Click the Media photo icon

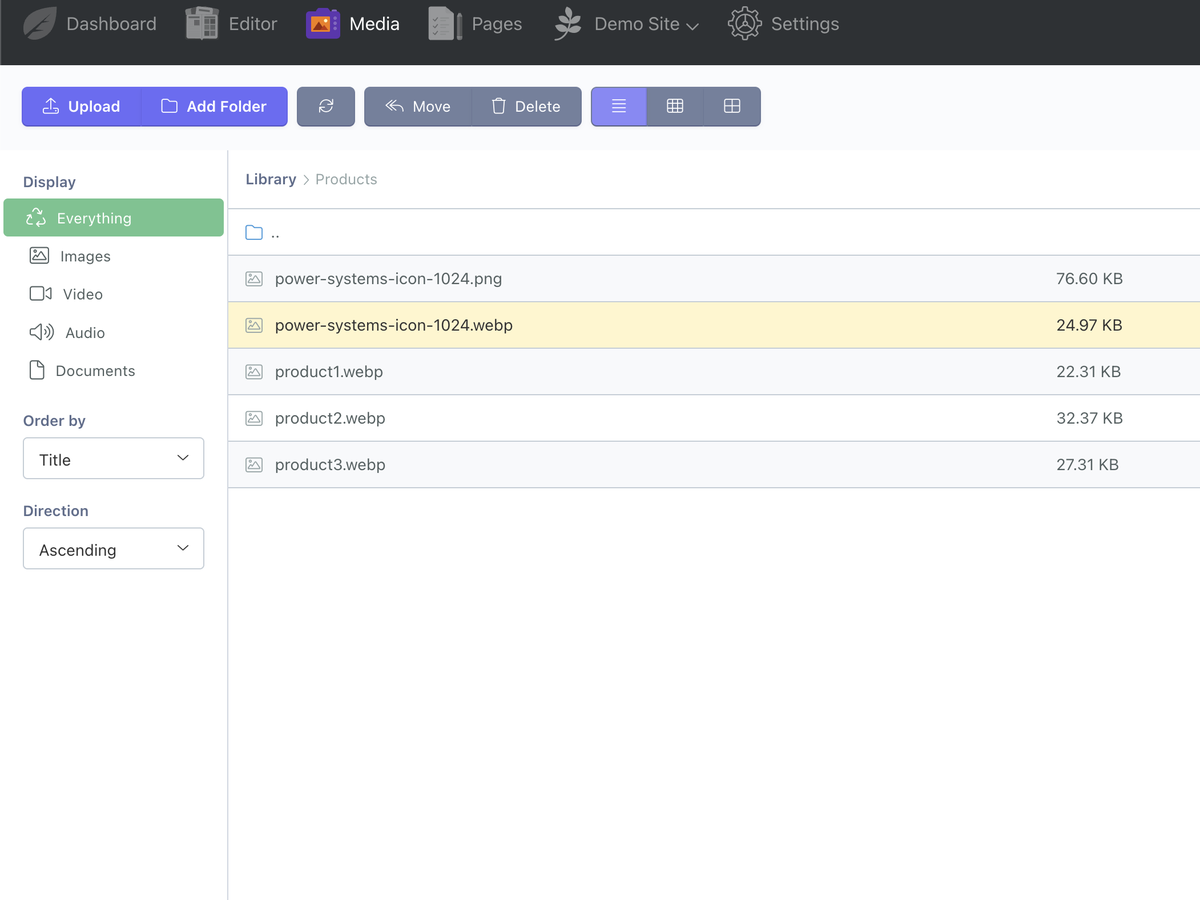(x=323, y=24)
